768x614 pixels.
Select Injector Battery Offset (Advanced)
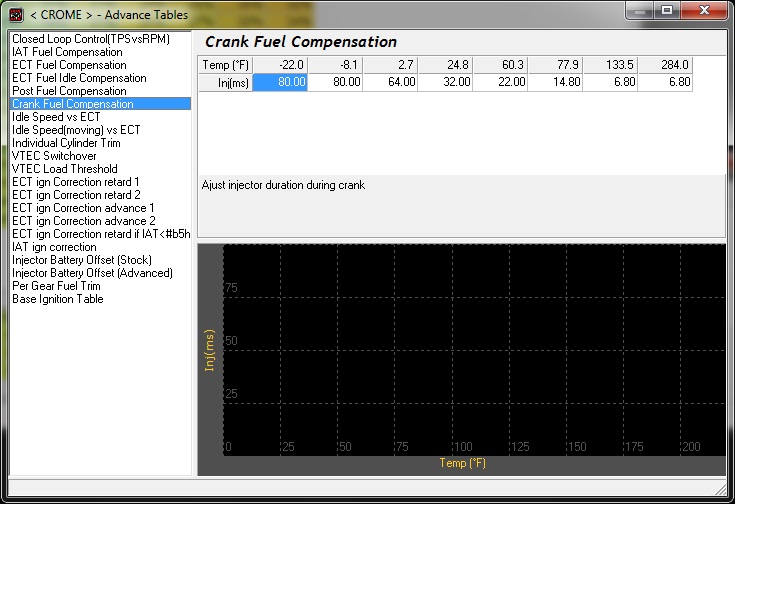92,273
